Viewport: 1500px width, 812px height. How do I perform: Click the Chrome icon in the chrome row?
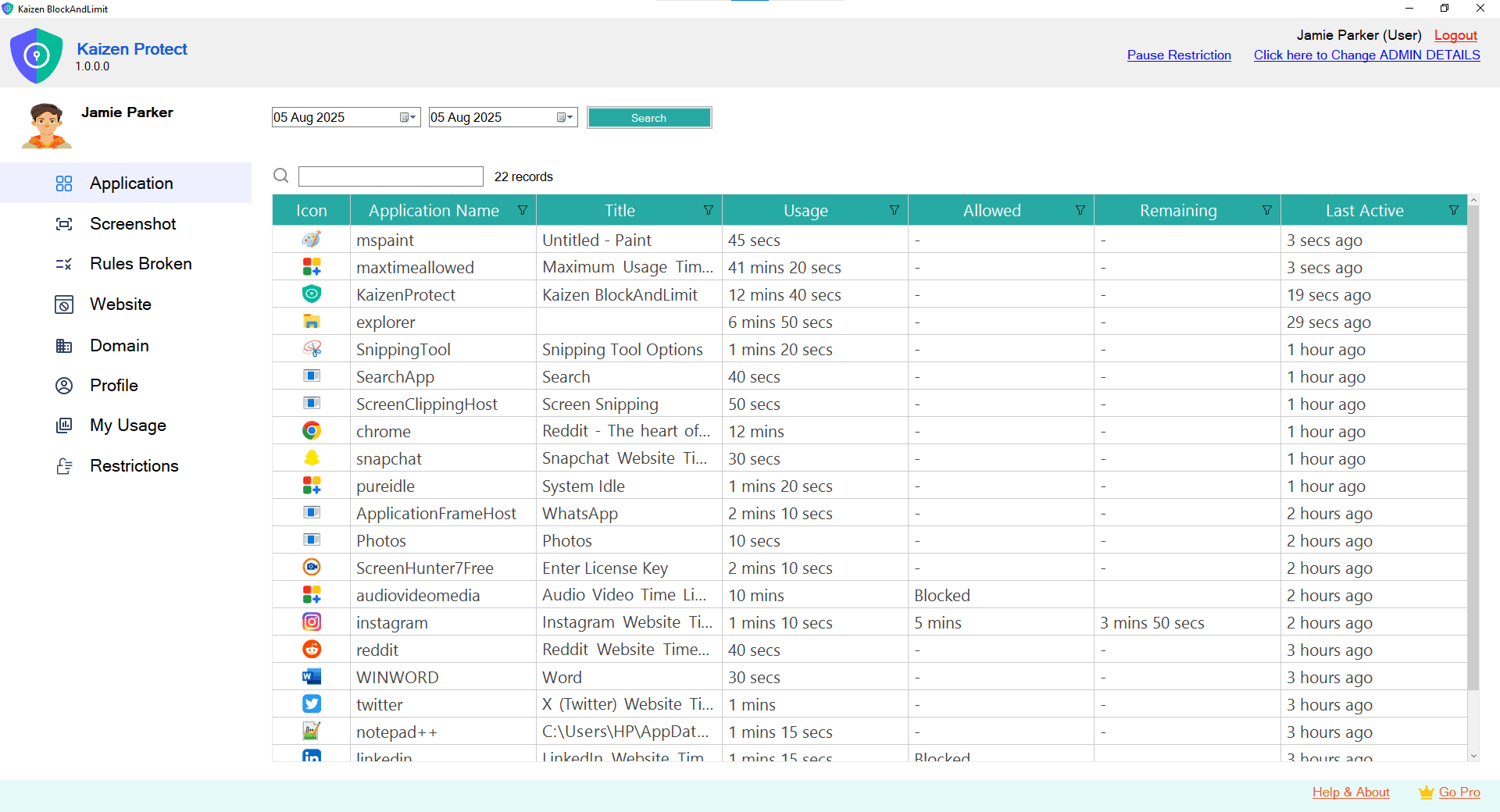[x=311, y=430]
